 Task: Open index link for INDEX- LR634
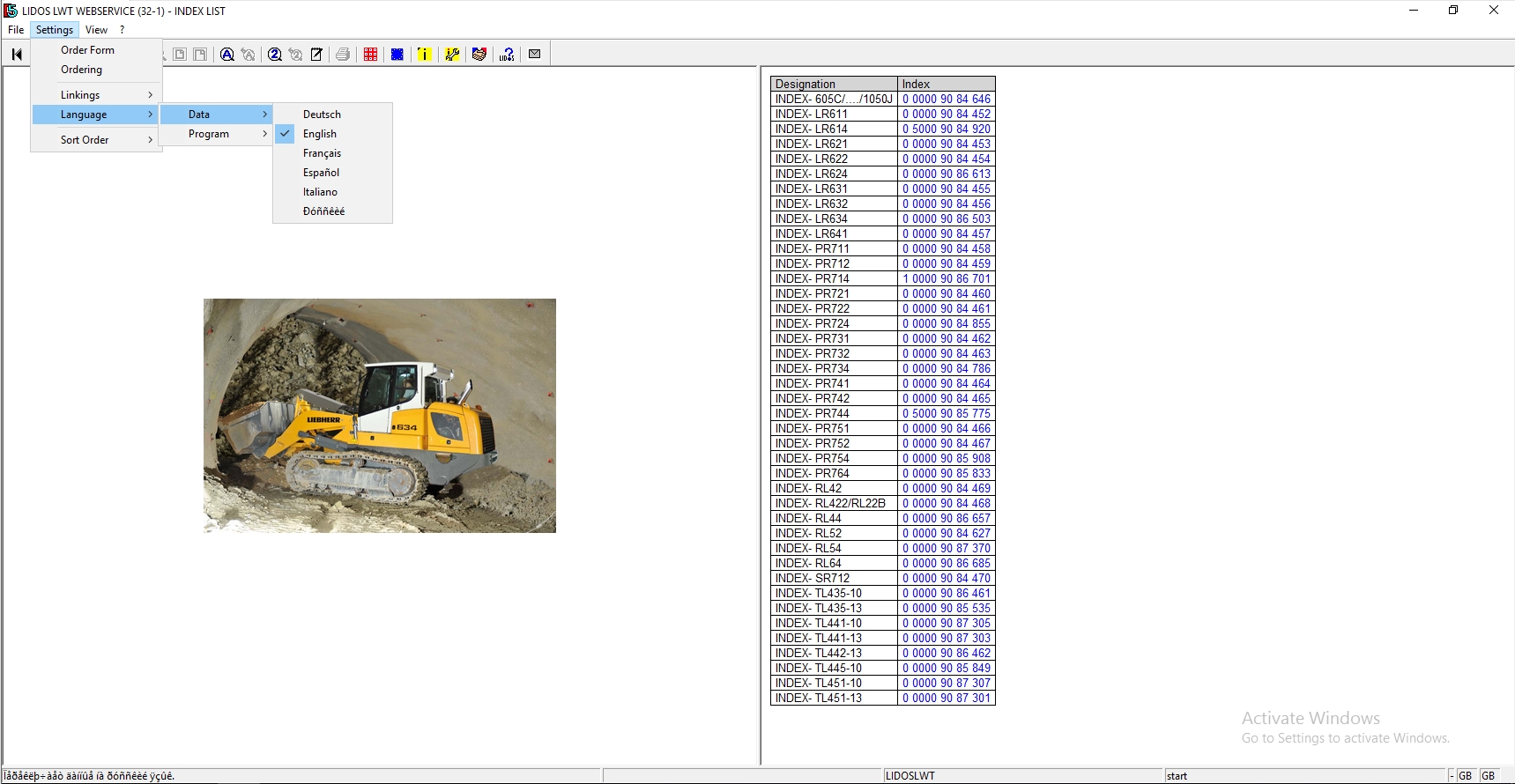click(946, 219)
